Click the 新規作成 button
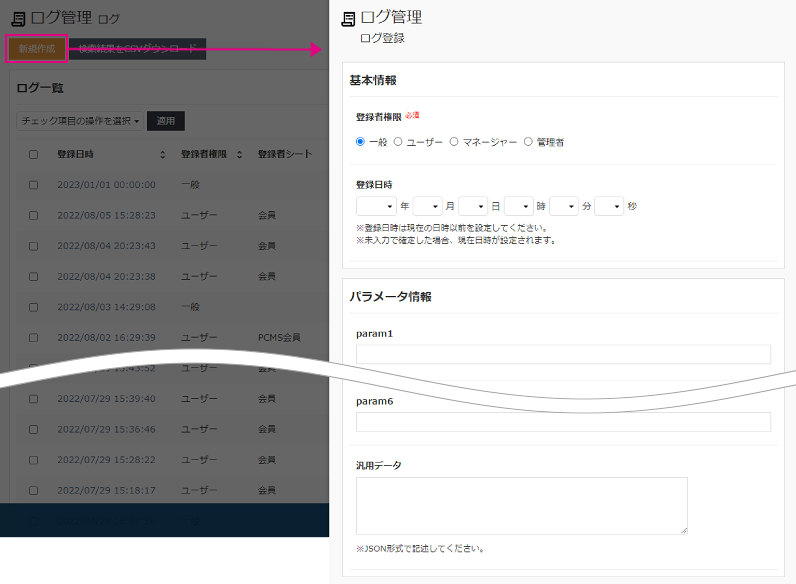 [37, 49]
